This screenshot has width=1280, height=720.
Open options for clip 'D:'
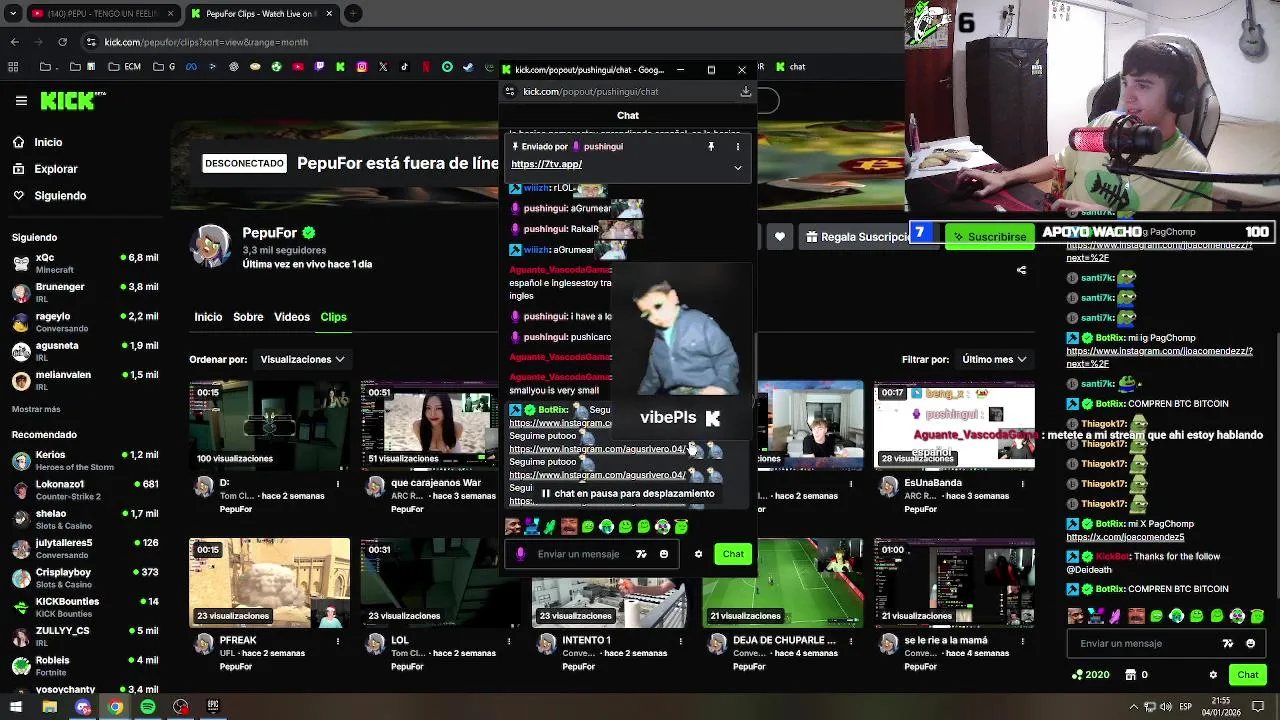tap(338, 484)
